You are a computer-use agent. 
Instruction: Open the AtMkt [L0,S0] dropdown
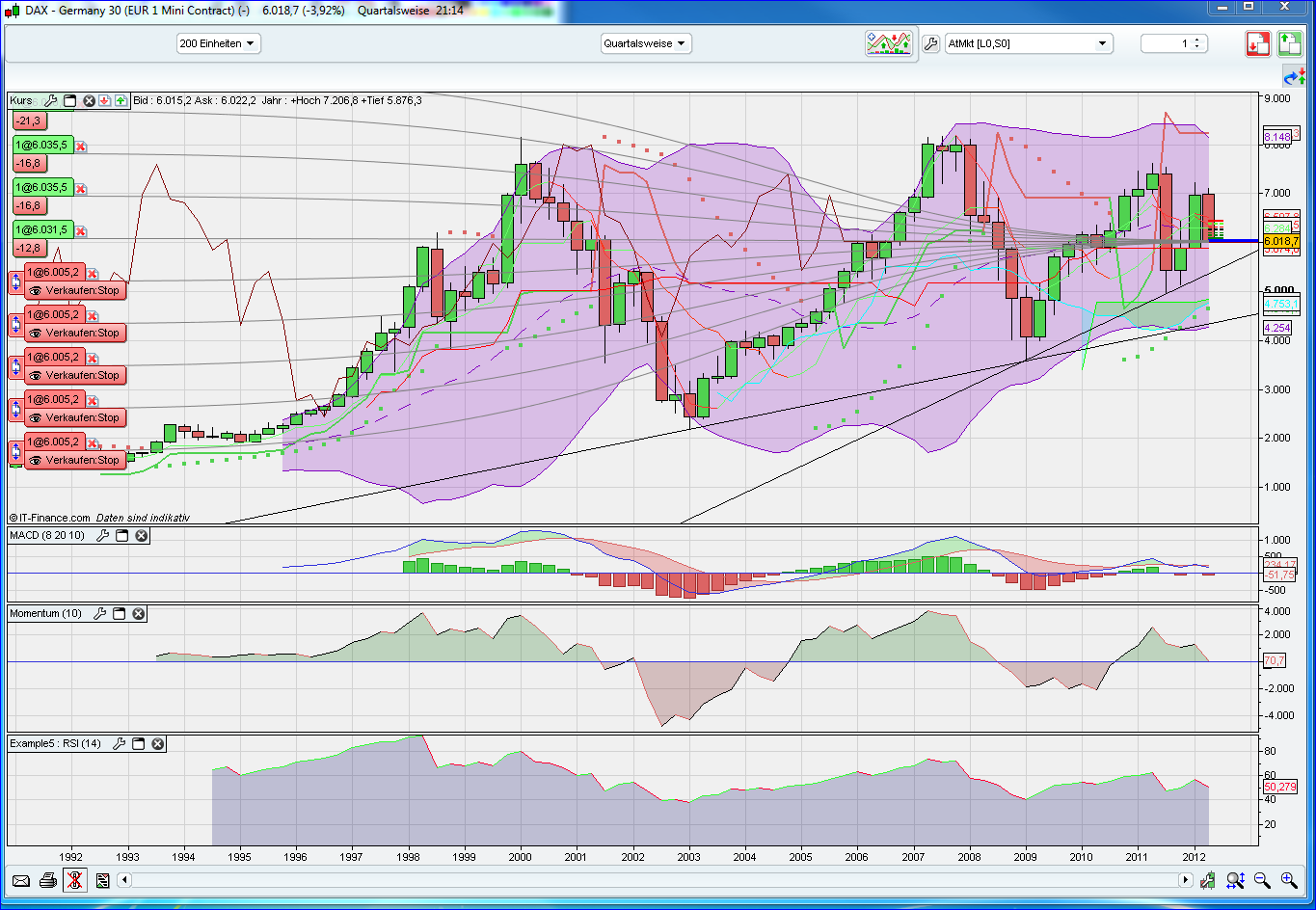[x=1029, y=43]
